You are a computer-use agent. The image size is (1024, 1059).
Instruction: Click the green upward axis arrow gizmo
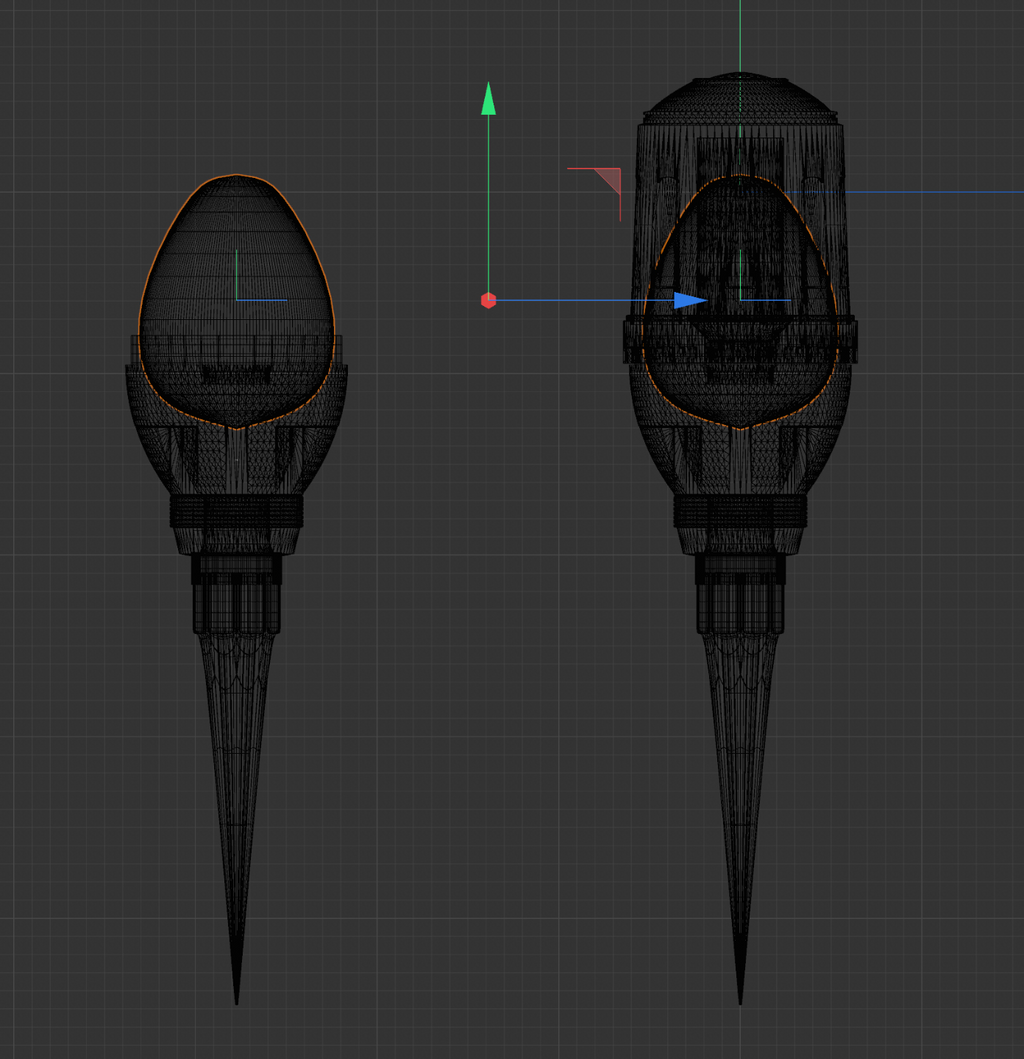coord(488,99)
